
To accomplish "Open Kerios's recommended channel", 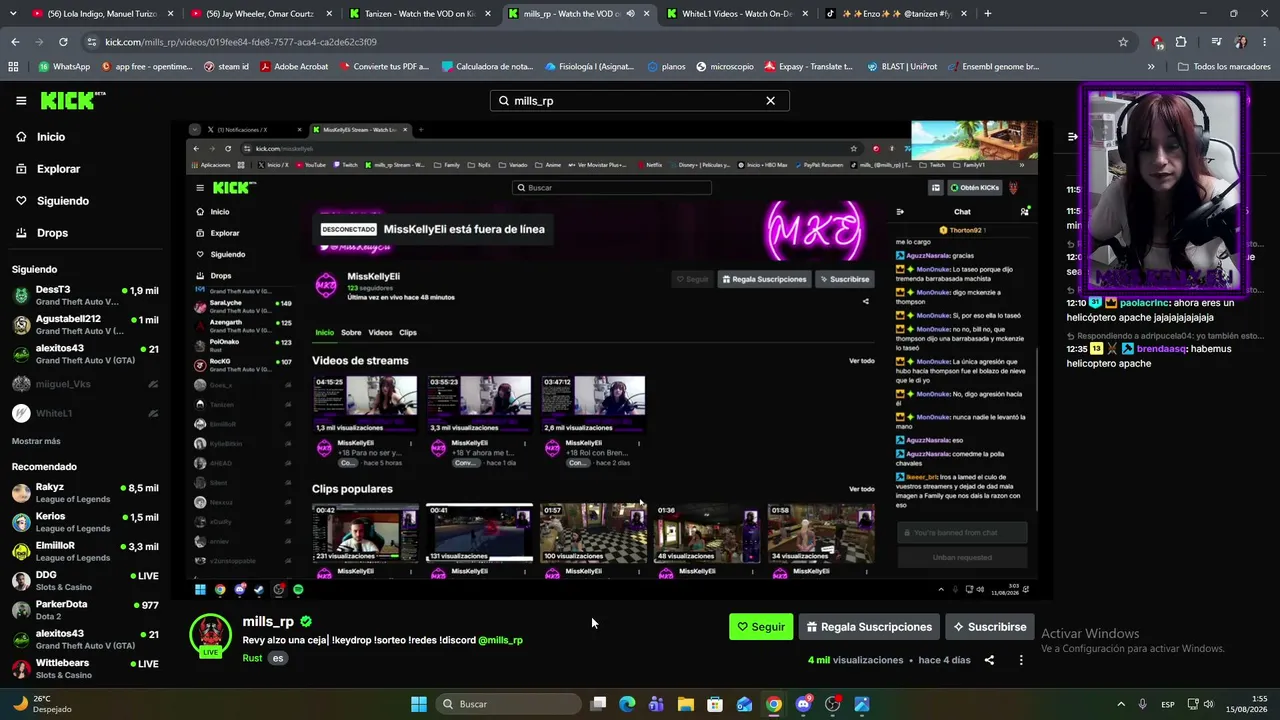I will click(x=85, y=522).
